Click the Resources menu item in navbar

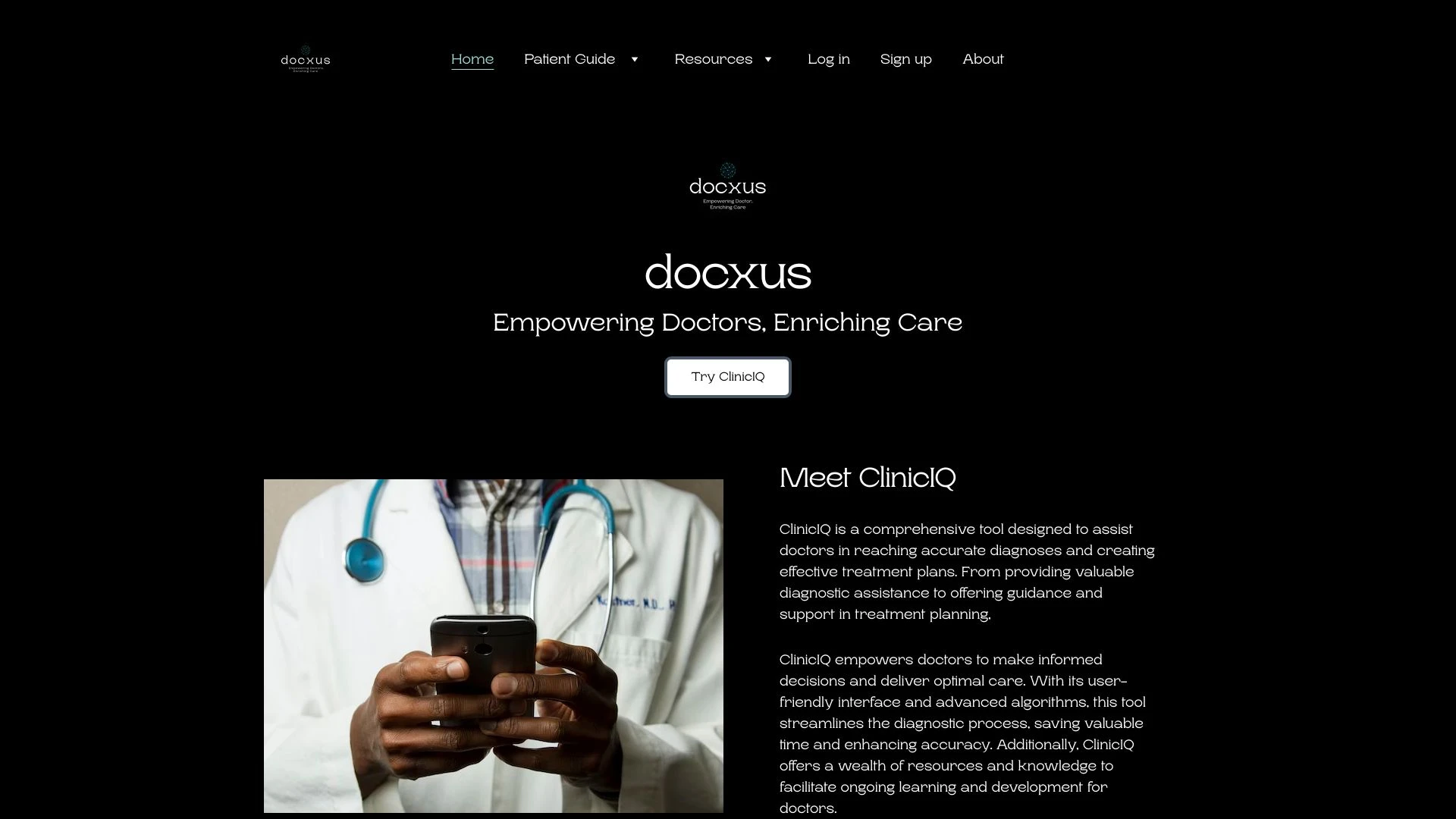tap(714, 59)
